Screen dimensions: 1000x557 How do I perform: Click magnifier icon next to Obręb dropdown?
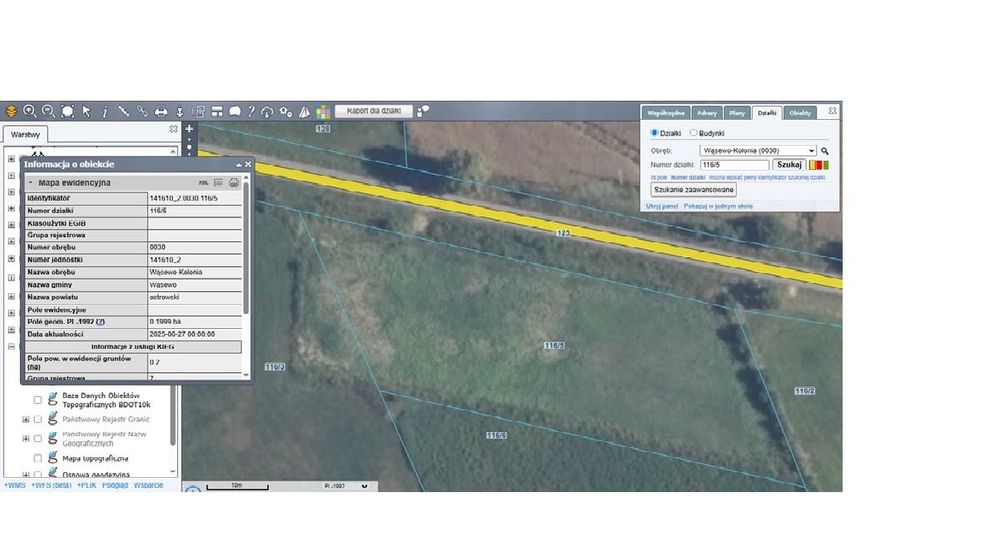pyautogui.click(x=825, y=151)
